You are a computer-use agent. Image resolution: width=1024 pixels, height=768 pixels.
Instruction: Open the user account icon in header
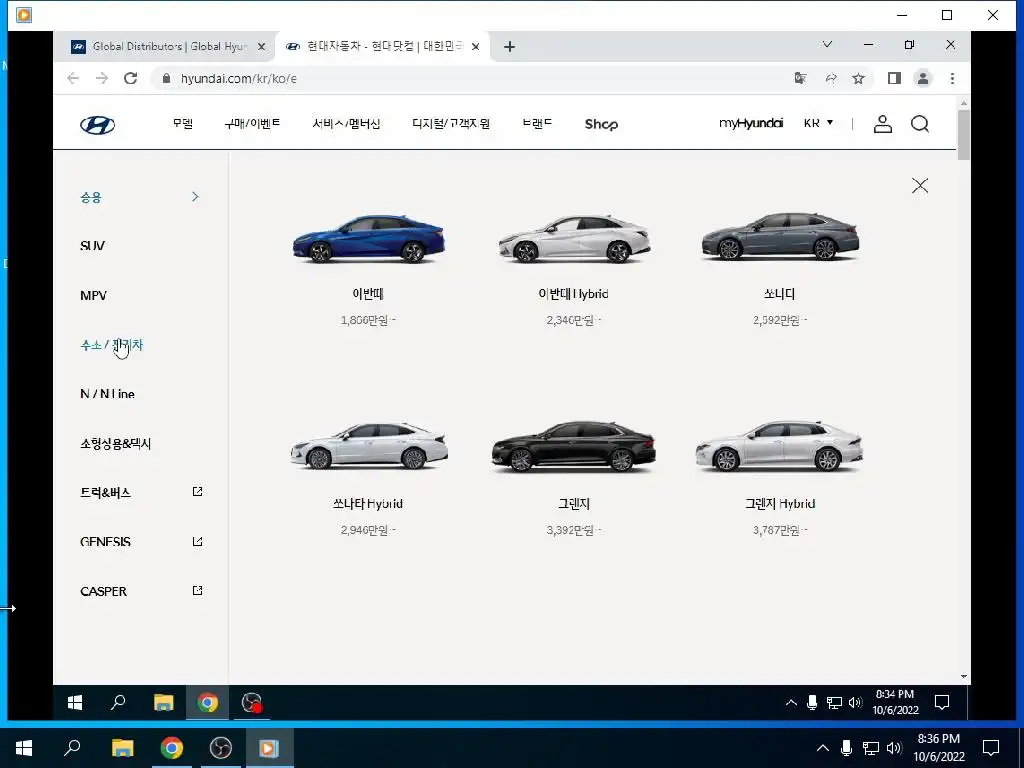click(x=882, y=123)
